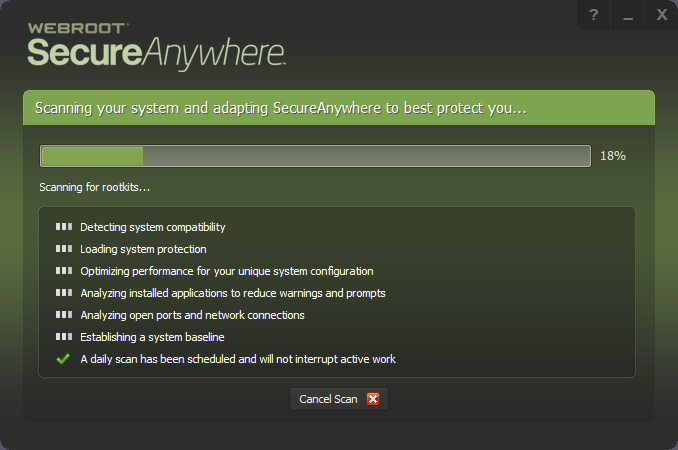Screen dimensions: 678x450
Task: Click pending icon beside Analyzing installed applications
Action: (64, 293)
